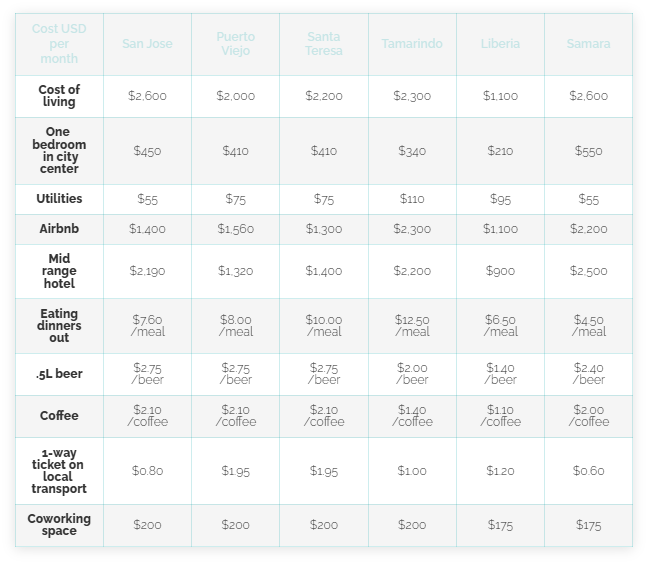Screen dimensions: 647x569
Task: Click San Jose's $2,600 cost of living cell
Action: (x=147, y=96)
